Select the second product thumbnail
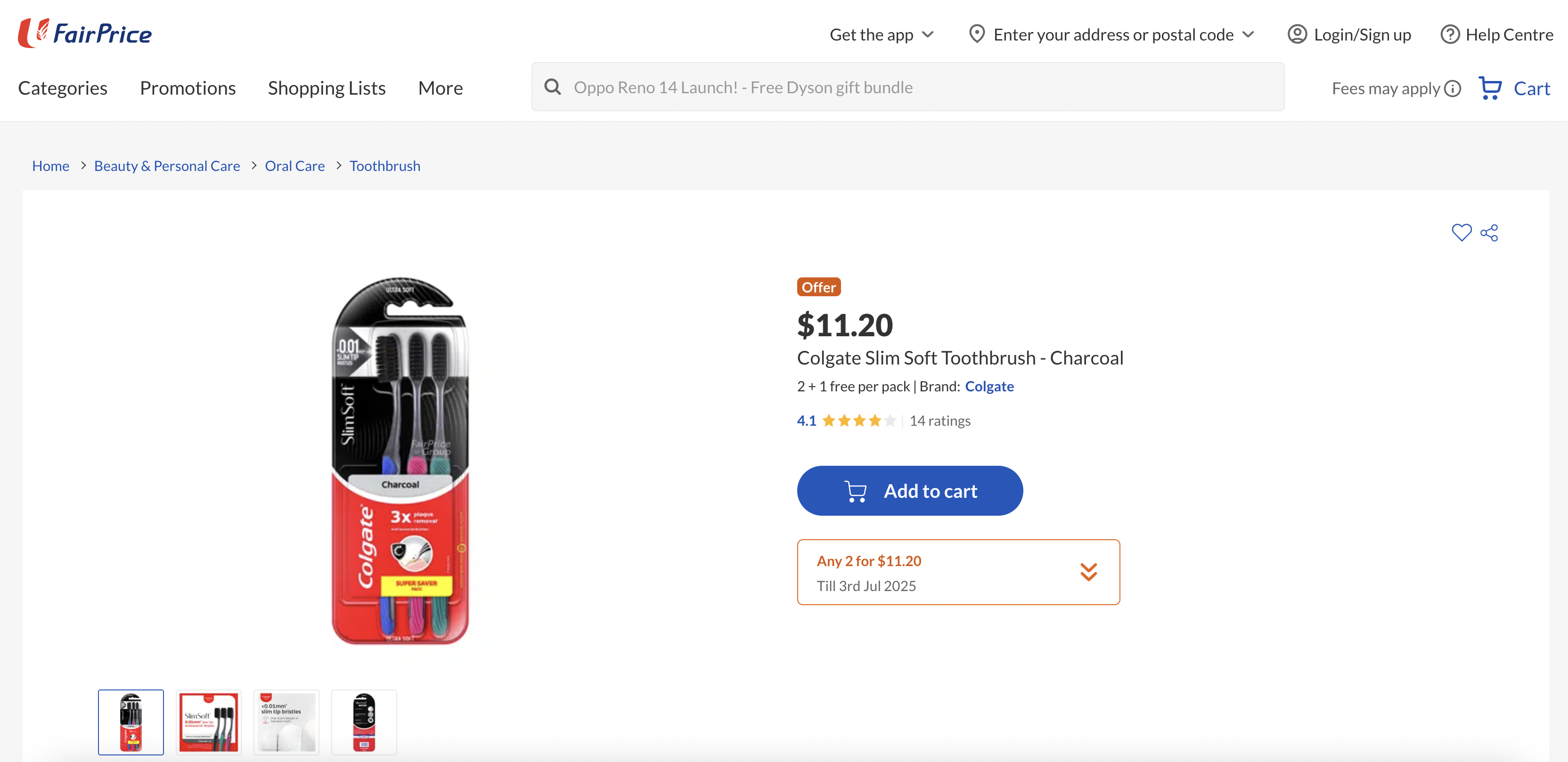Screen dimensions: 1568x762 [208, 722]
